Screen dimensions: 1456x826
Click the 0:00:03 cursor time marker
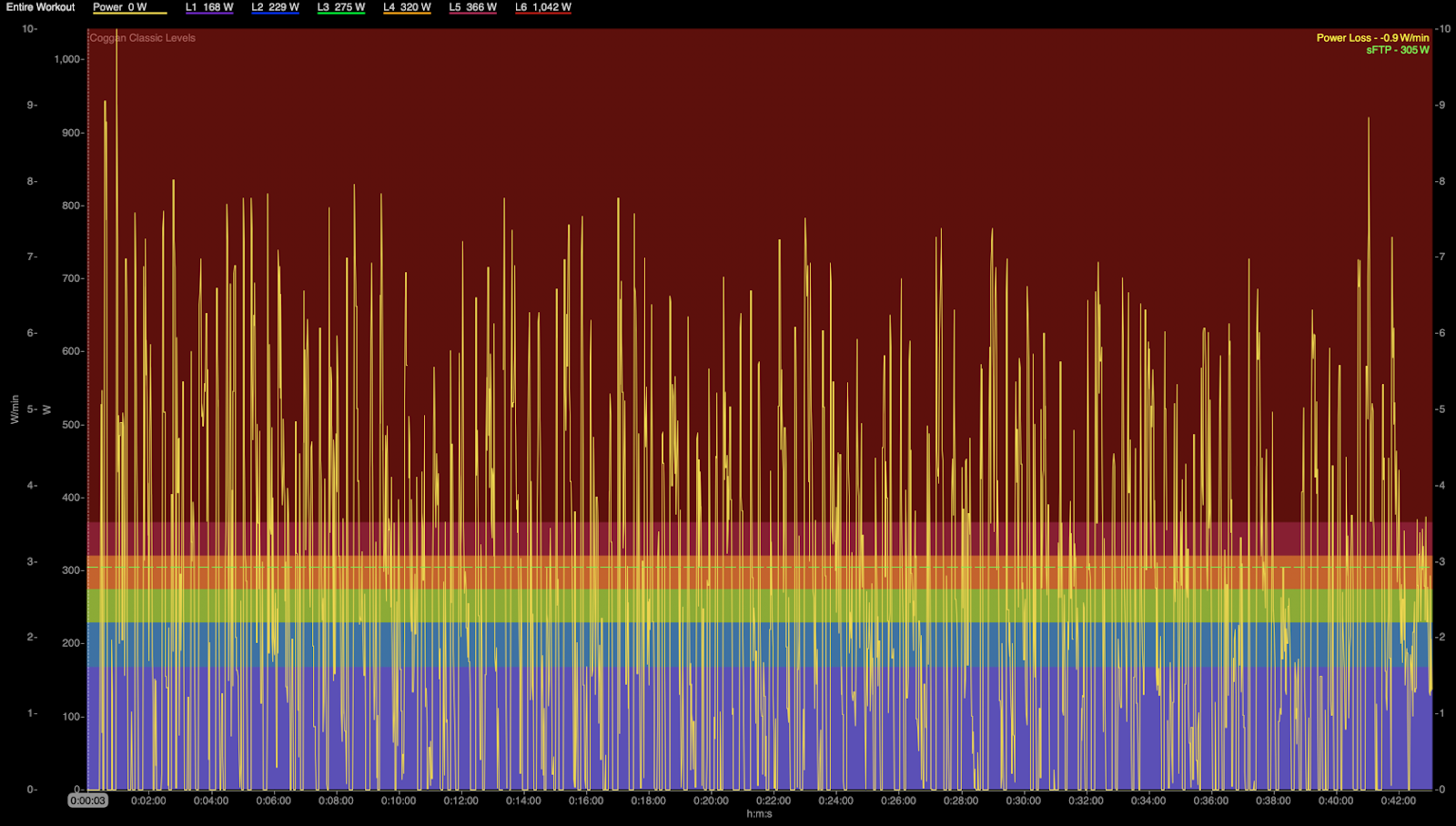88,801
